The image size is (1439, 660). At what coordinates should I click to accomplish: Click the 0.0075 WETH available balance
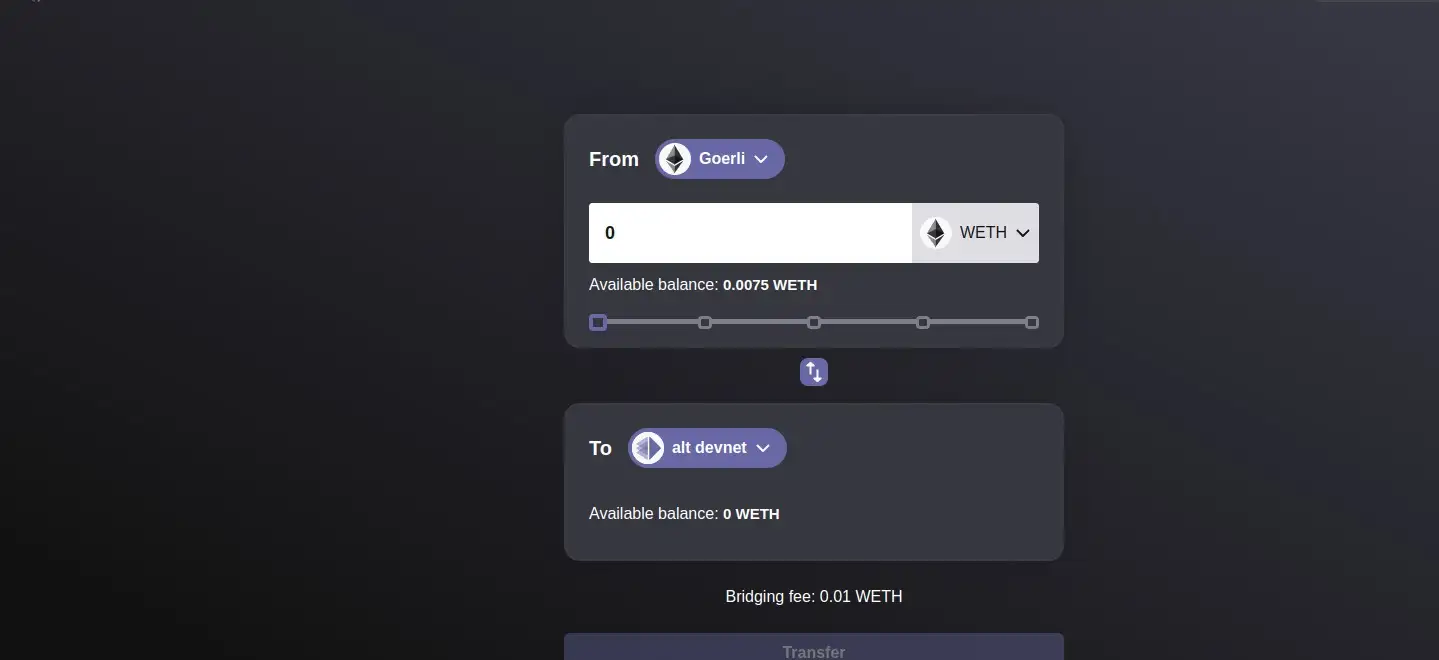769,285
